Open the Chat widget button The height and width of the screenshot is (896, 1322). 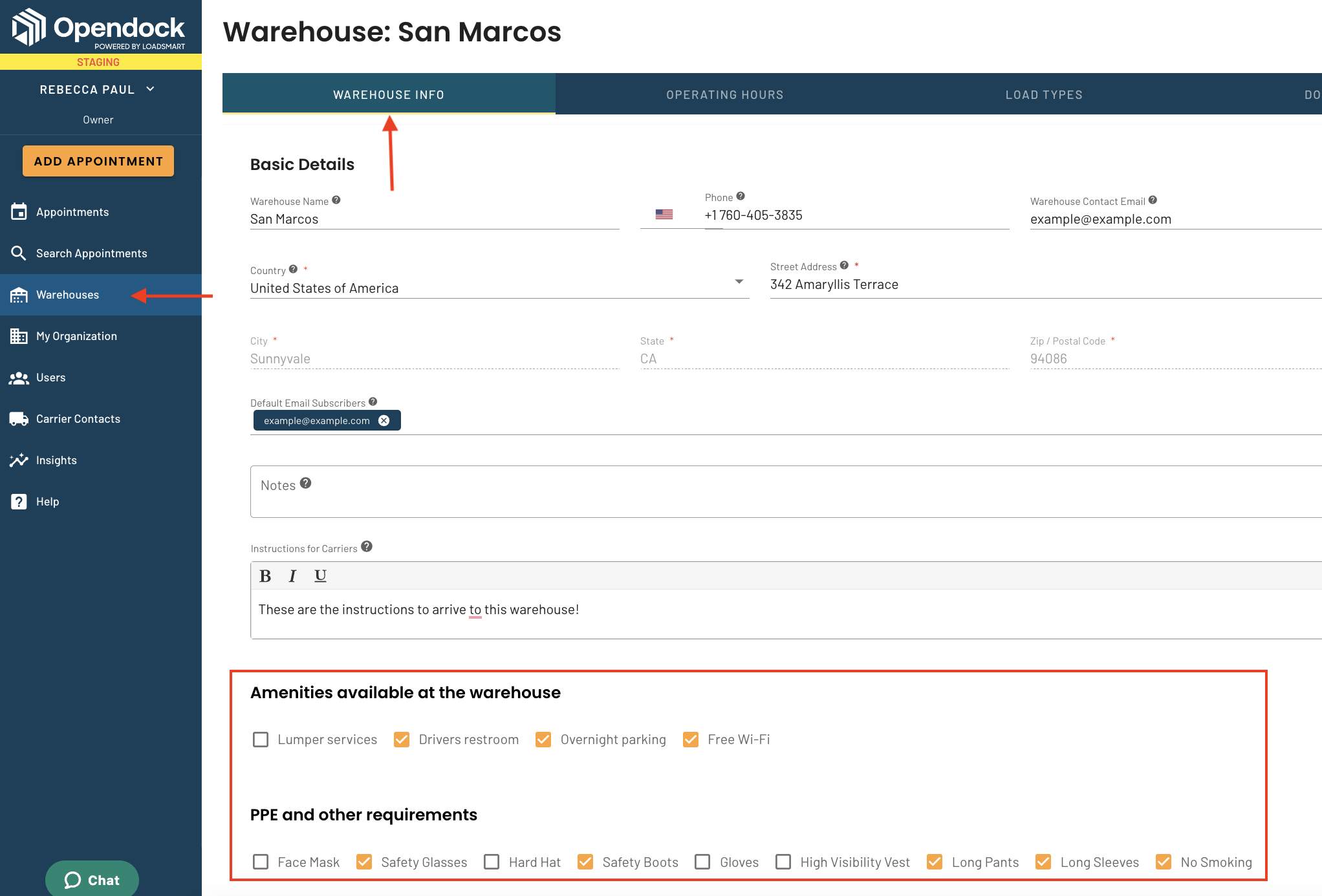tap(92, 879)
